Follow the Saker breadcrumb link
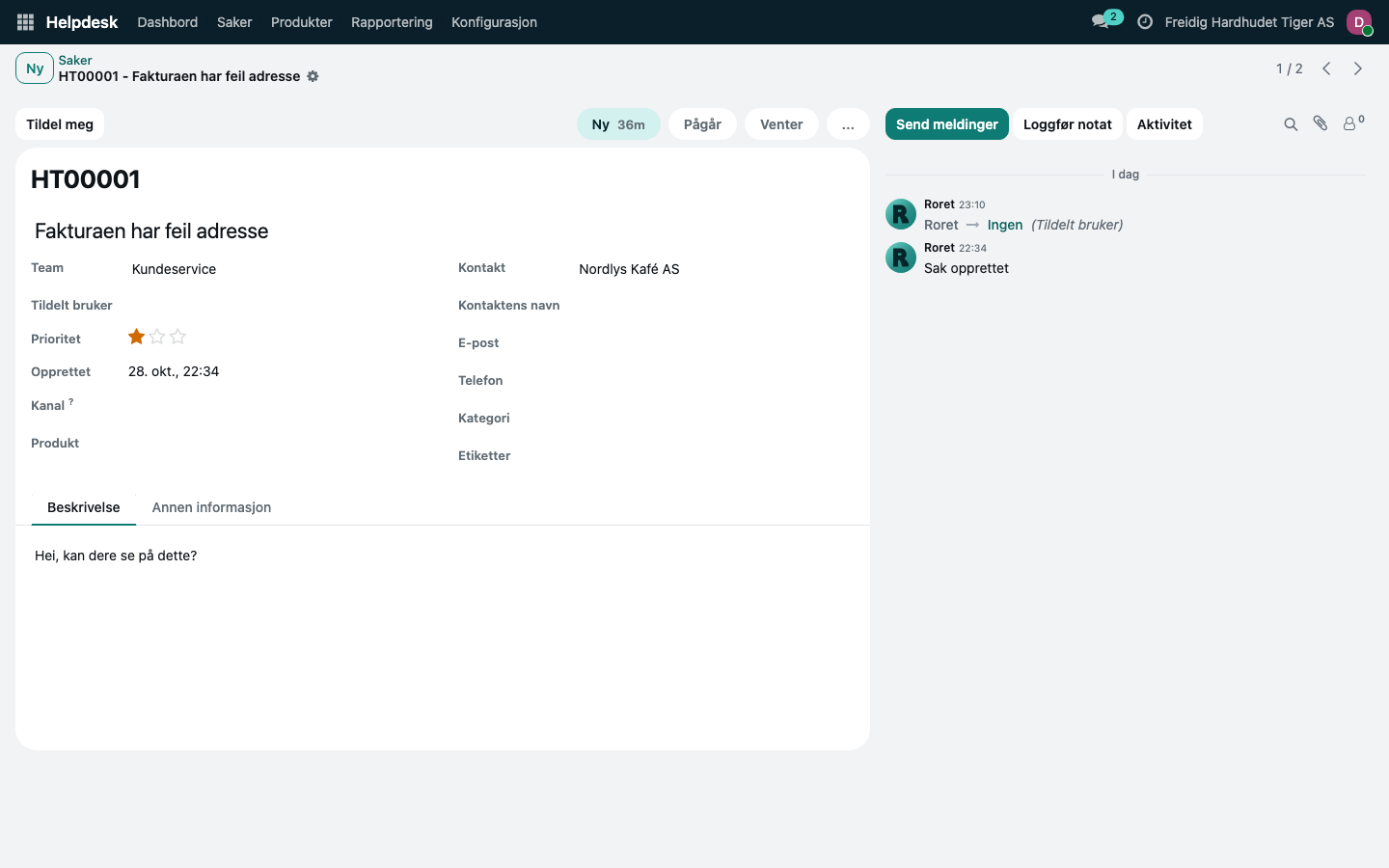Image resolution: width=1389 pixels, height=868 pixels. click(x=75, y=60)
